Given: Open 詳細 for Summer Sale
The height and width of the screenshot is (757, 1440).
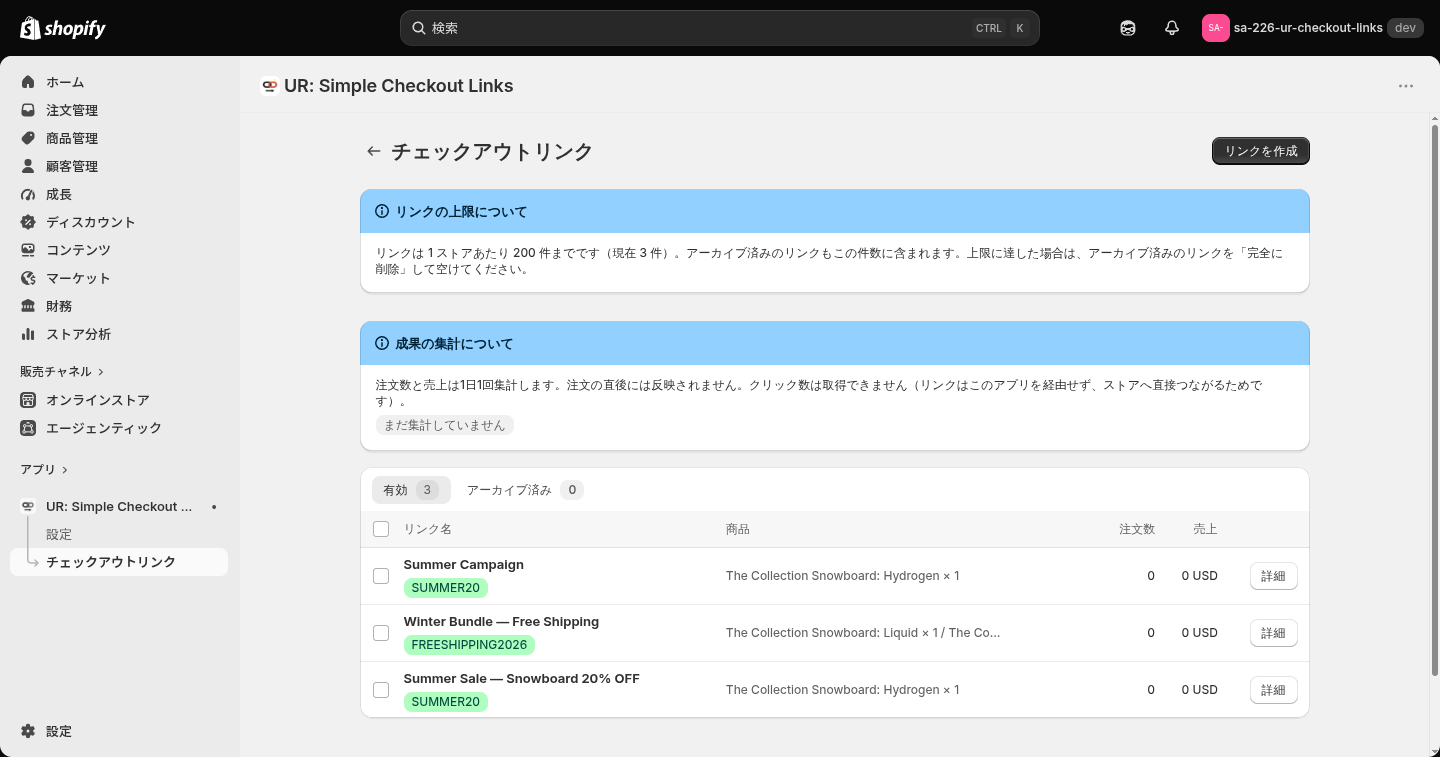Looking at the screenshot, I should tap(1273, 690).
